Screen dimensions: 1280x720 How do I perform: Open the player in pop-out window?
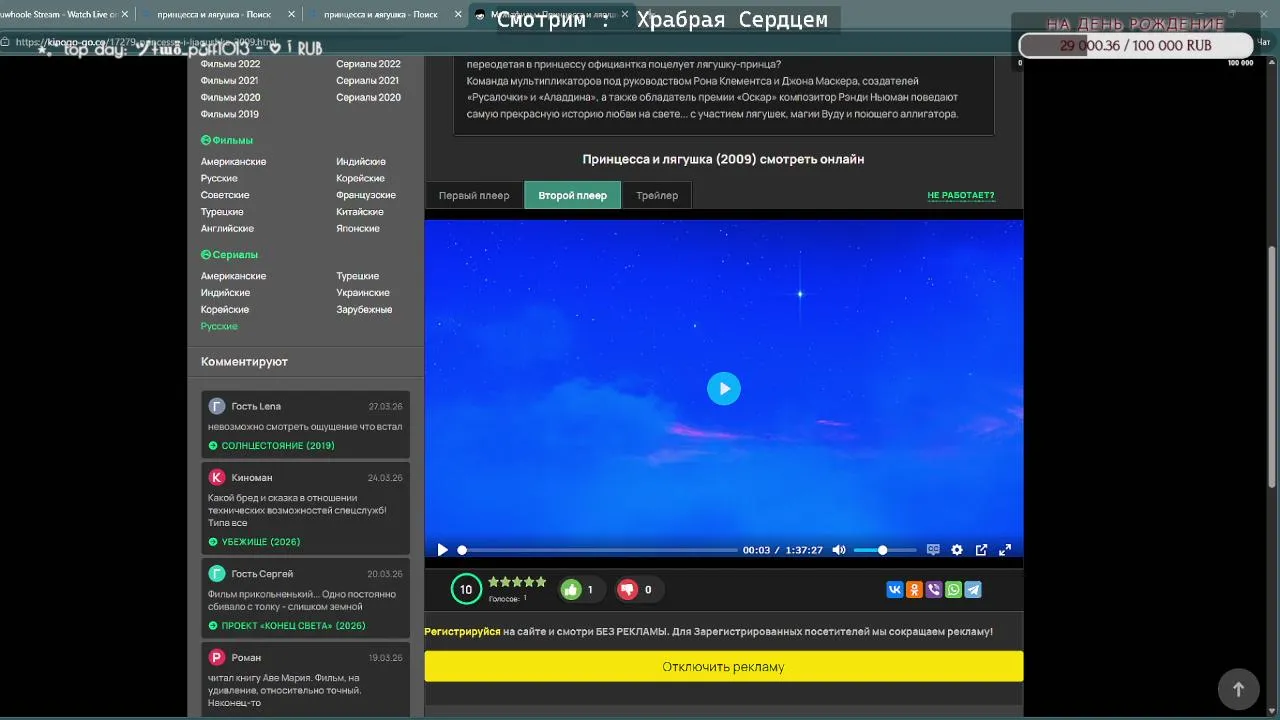[x=981, y=550]
